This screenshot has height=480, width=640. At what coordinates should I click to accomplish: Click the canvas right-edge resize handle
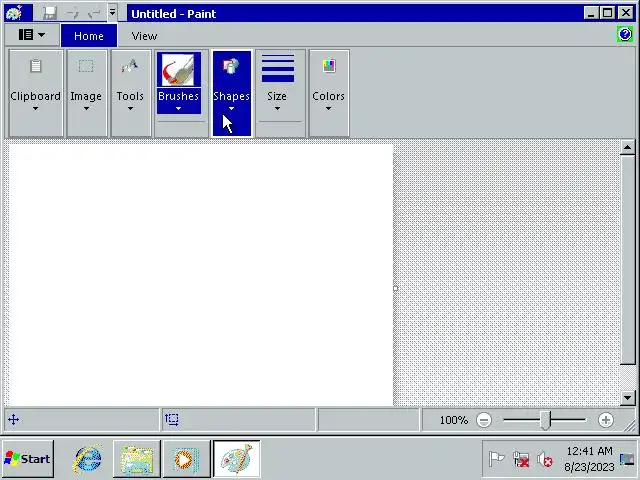[x=395, y=288]
